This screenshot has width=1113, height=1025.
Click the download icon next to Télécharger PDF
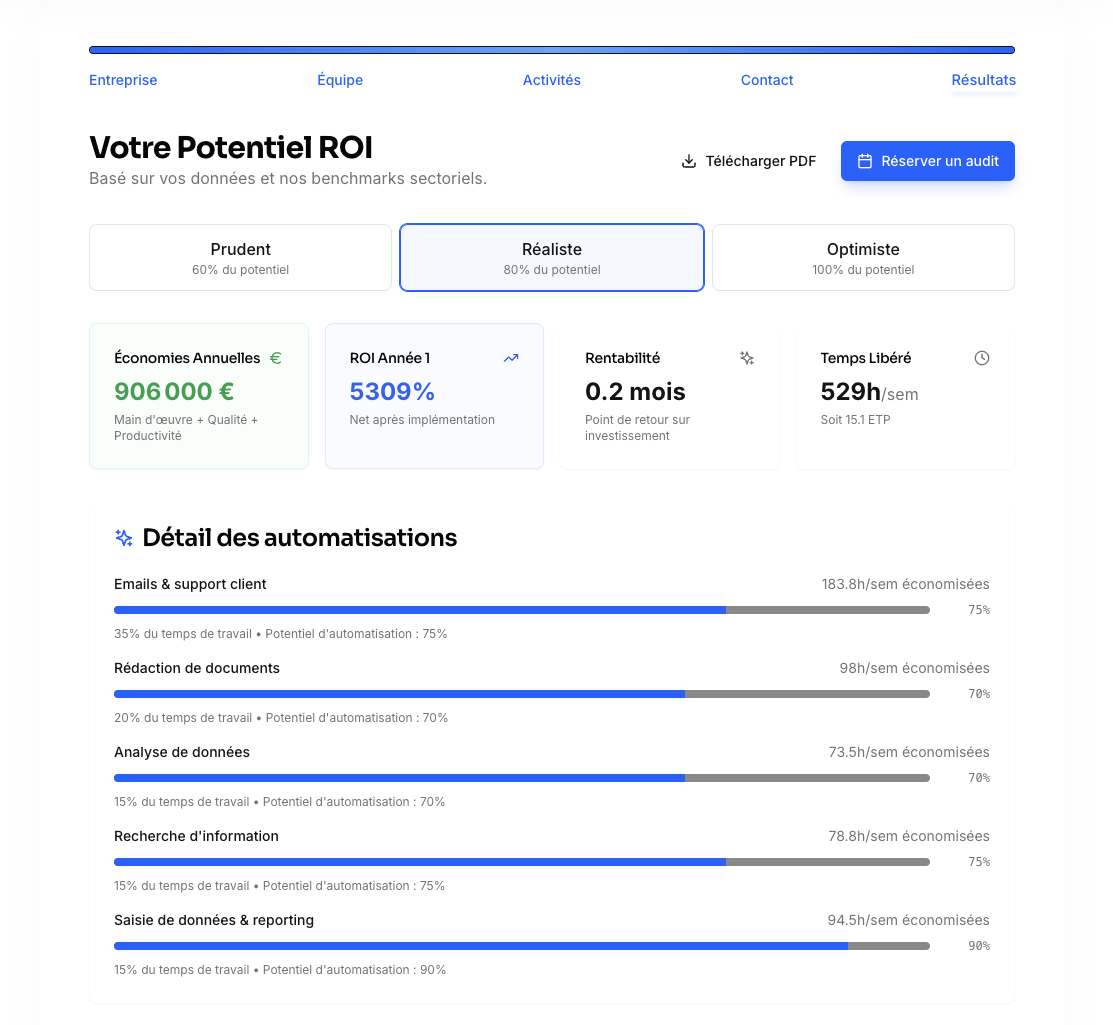click(688, 160)
